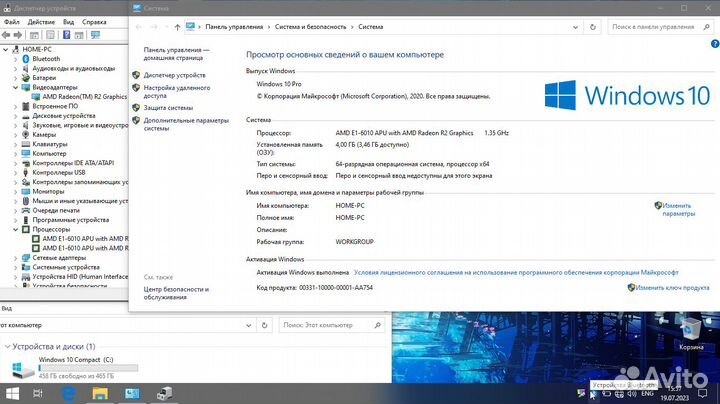720x404 pixels.
Task: Click the taskbar clock showing 19.07.2023
Action: 674,394
